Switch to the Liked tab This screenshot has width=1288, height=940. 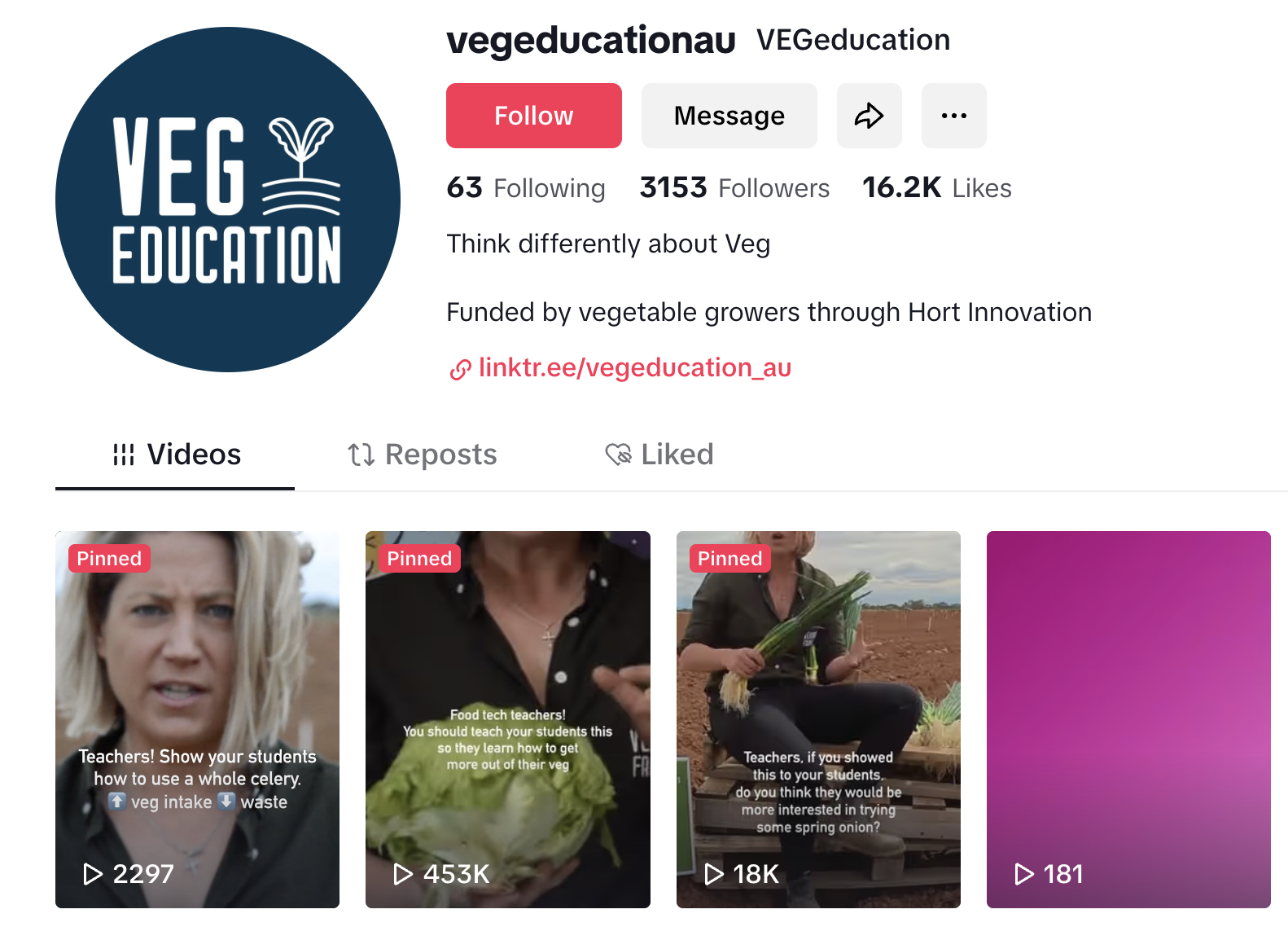click(x=659, y=455)
